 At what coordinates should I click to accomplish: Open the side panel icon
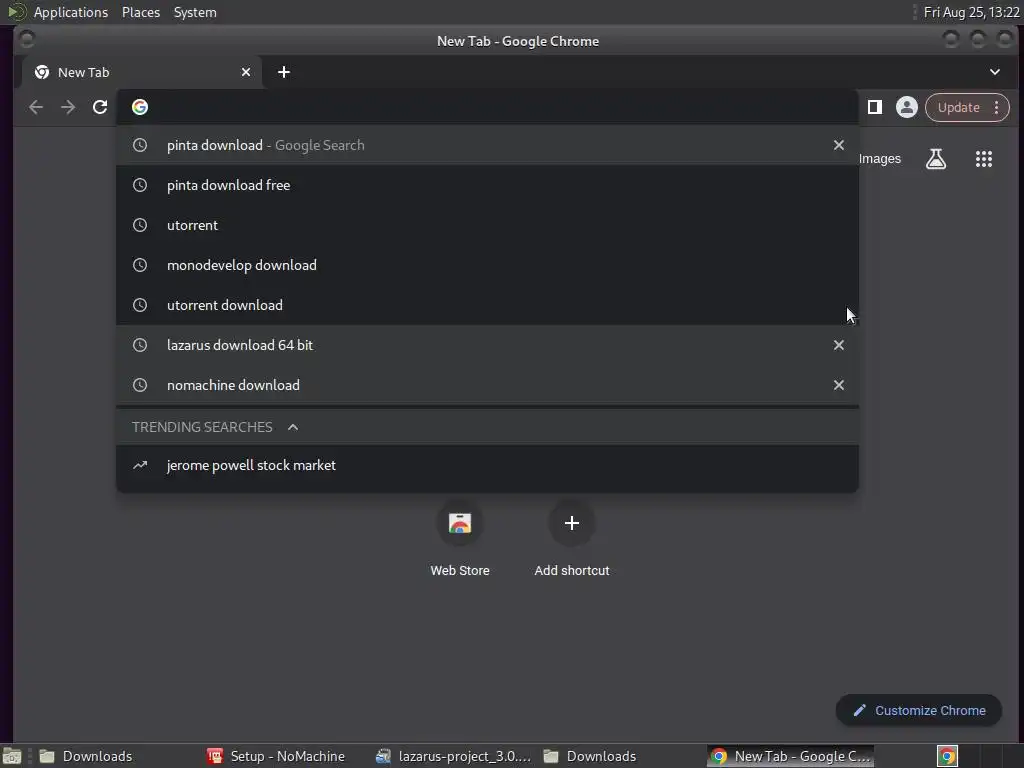coord(874,107)
